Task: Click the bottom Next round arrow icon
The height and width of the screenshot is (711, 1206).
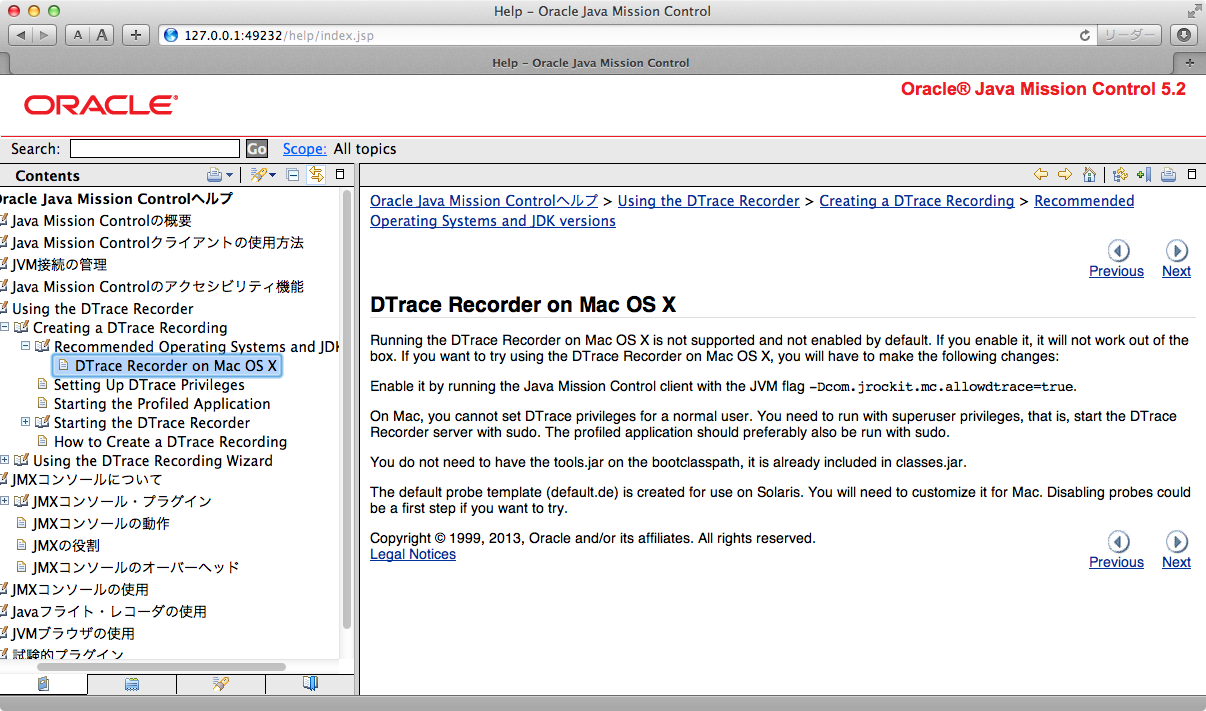Action: click(1177, 542)
